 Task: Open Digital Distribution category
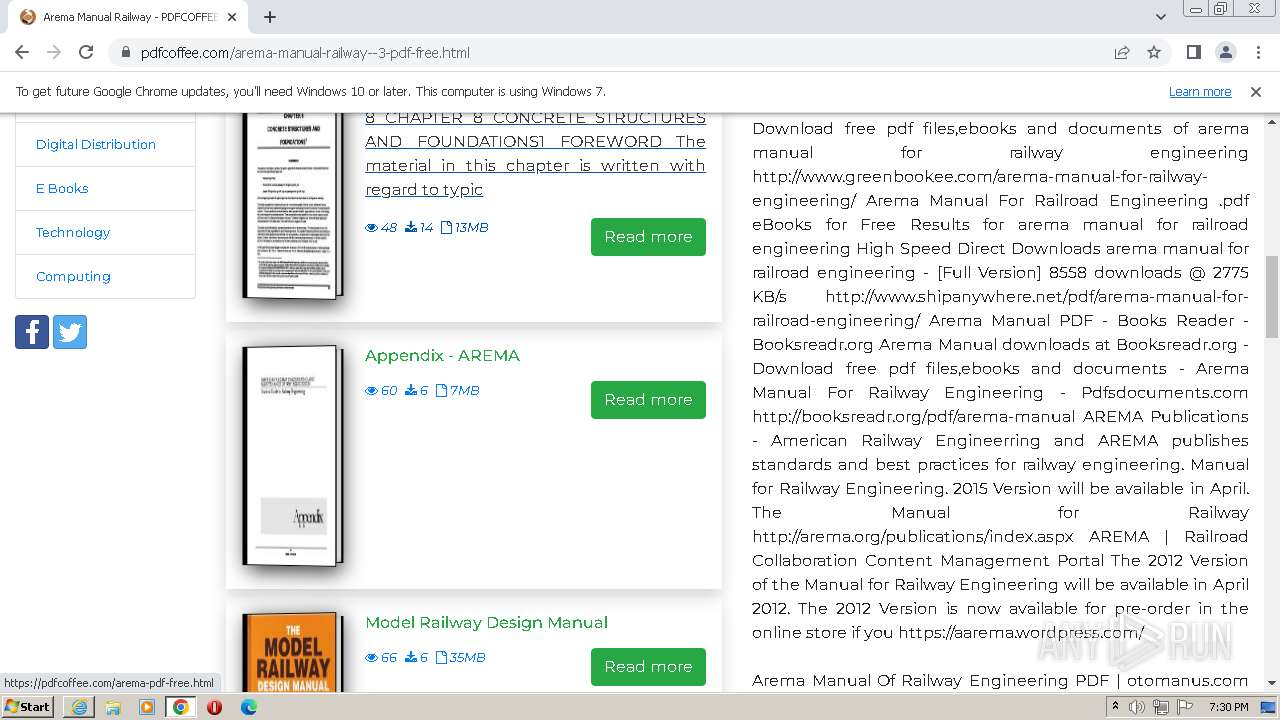pyautogui.click(x=96, y=144)
